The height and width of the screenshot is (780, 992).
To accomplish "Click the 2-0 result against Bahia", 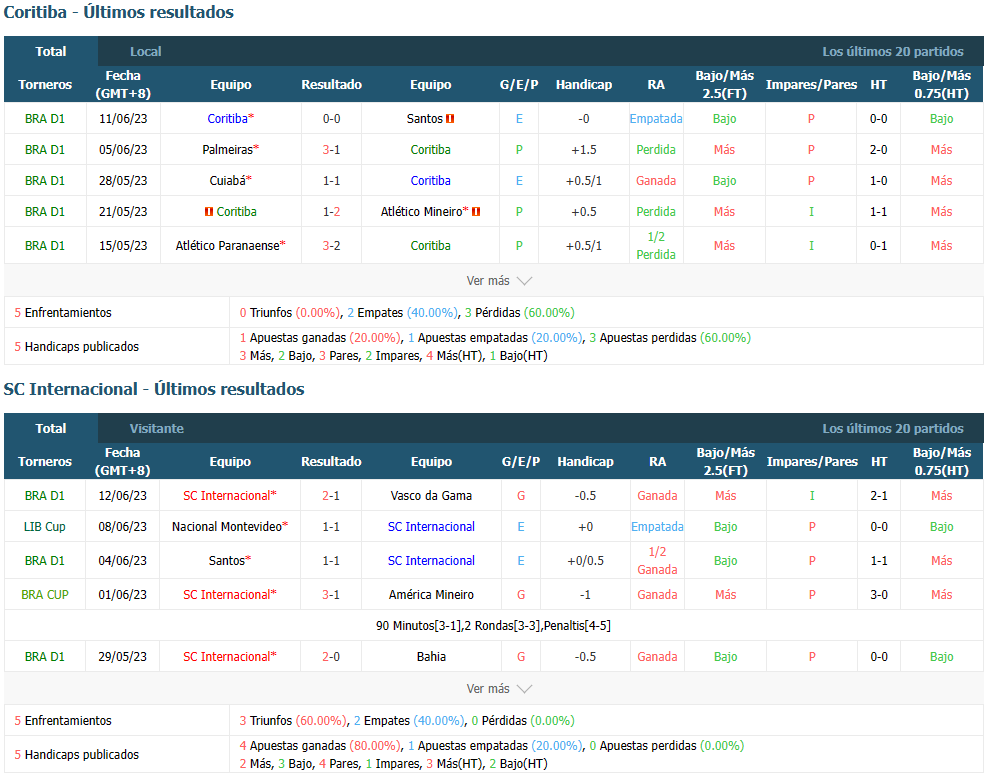I will tap(331, 657).
